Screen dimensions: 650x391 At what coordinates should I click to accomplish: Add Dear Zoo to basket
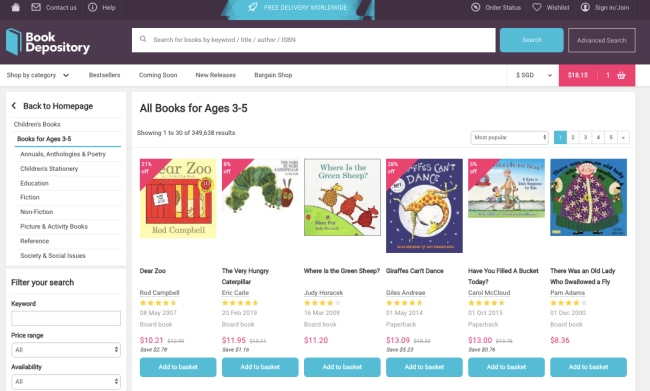pos(178,367)
